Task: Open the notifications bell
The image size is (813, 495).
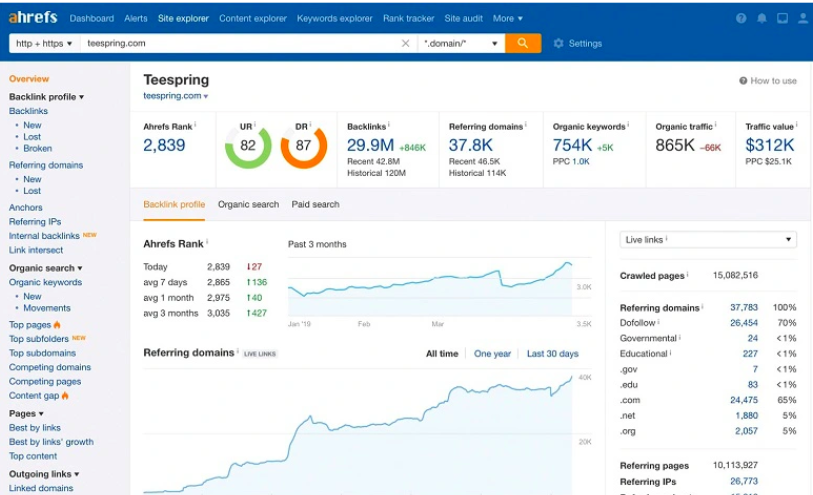Action: tap(762, 18)
